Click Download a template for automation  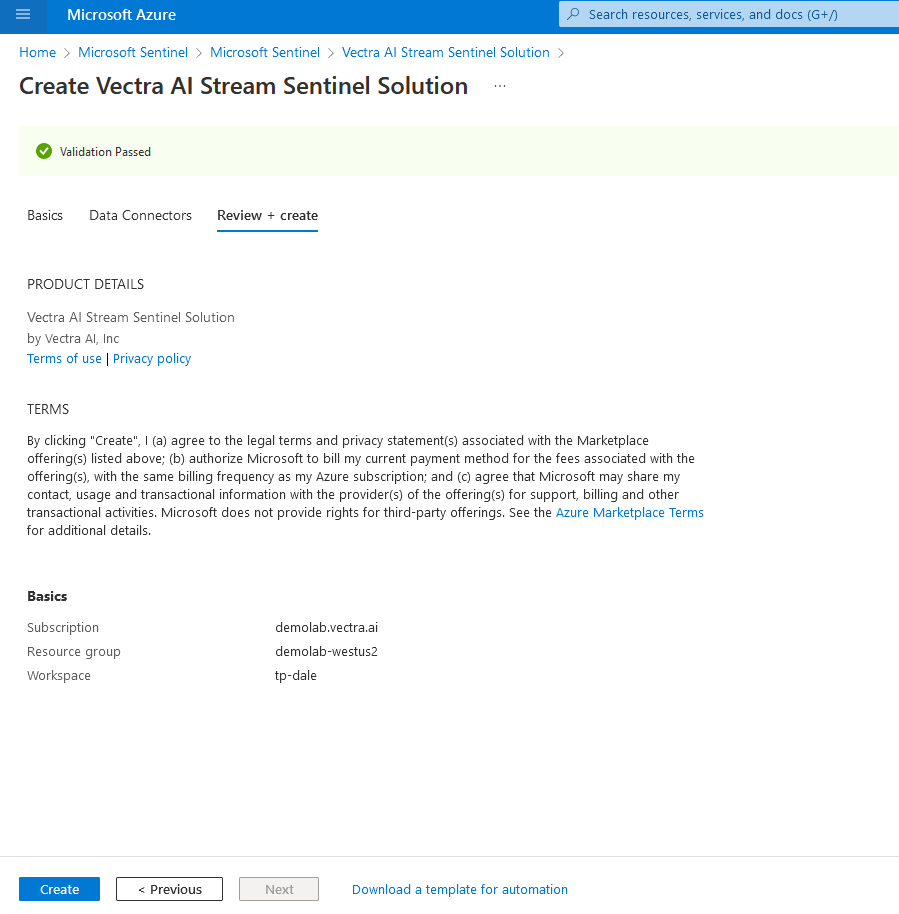459,889
